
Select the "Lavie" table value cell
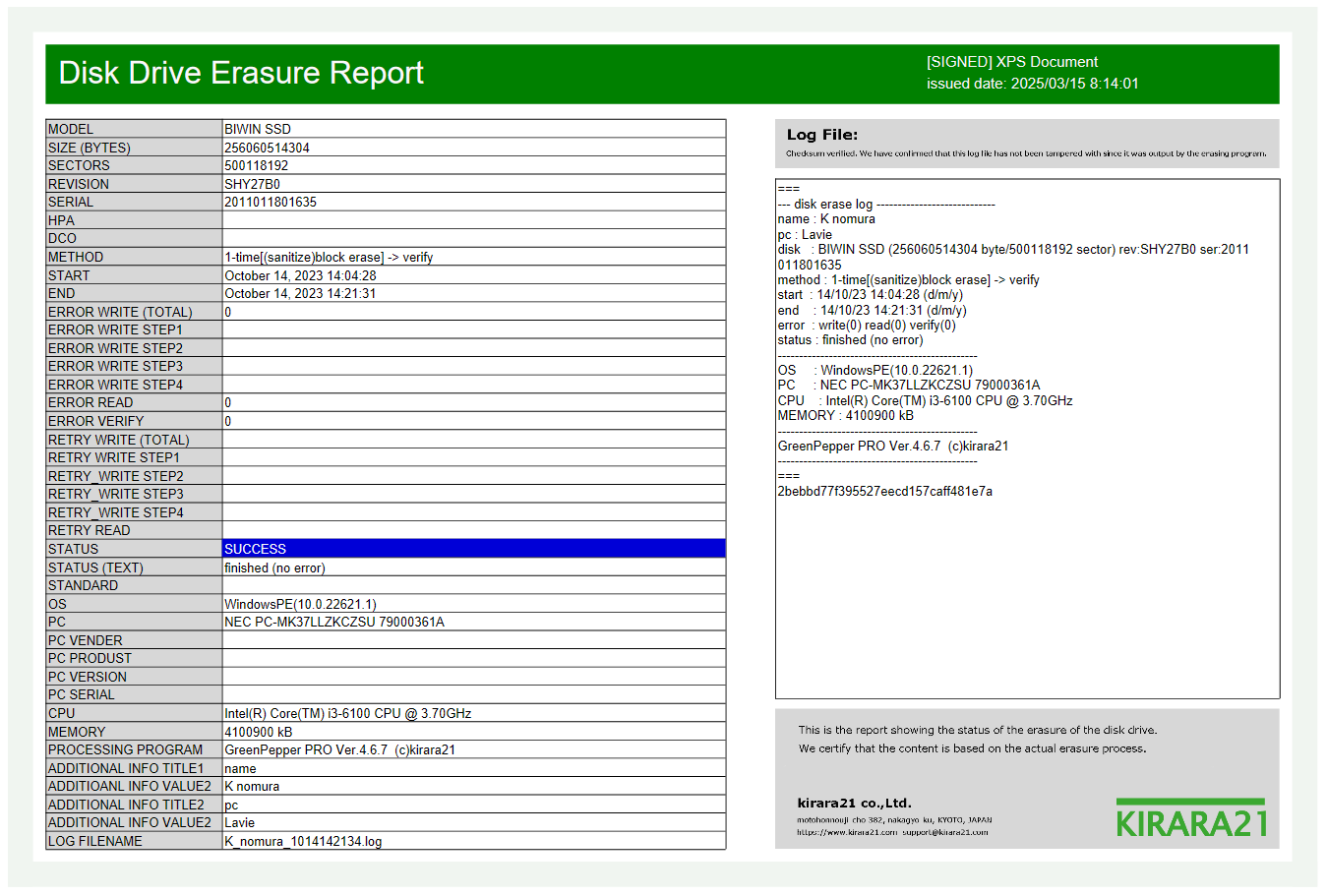point(474,822)
